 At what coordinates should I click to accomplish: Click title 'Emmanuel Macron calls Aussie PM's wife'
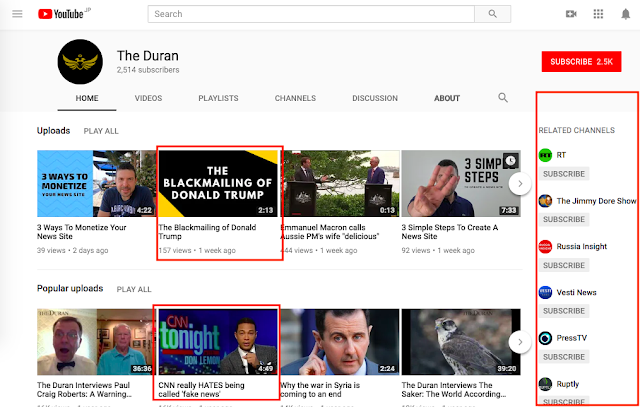(x=330, y=232)
